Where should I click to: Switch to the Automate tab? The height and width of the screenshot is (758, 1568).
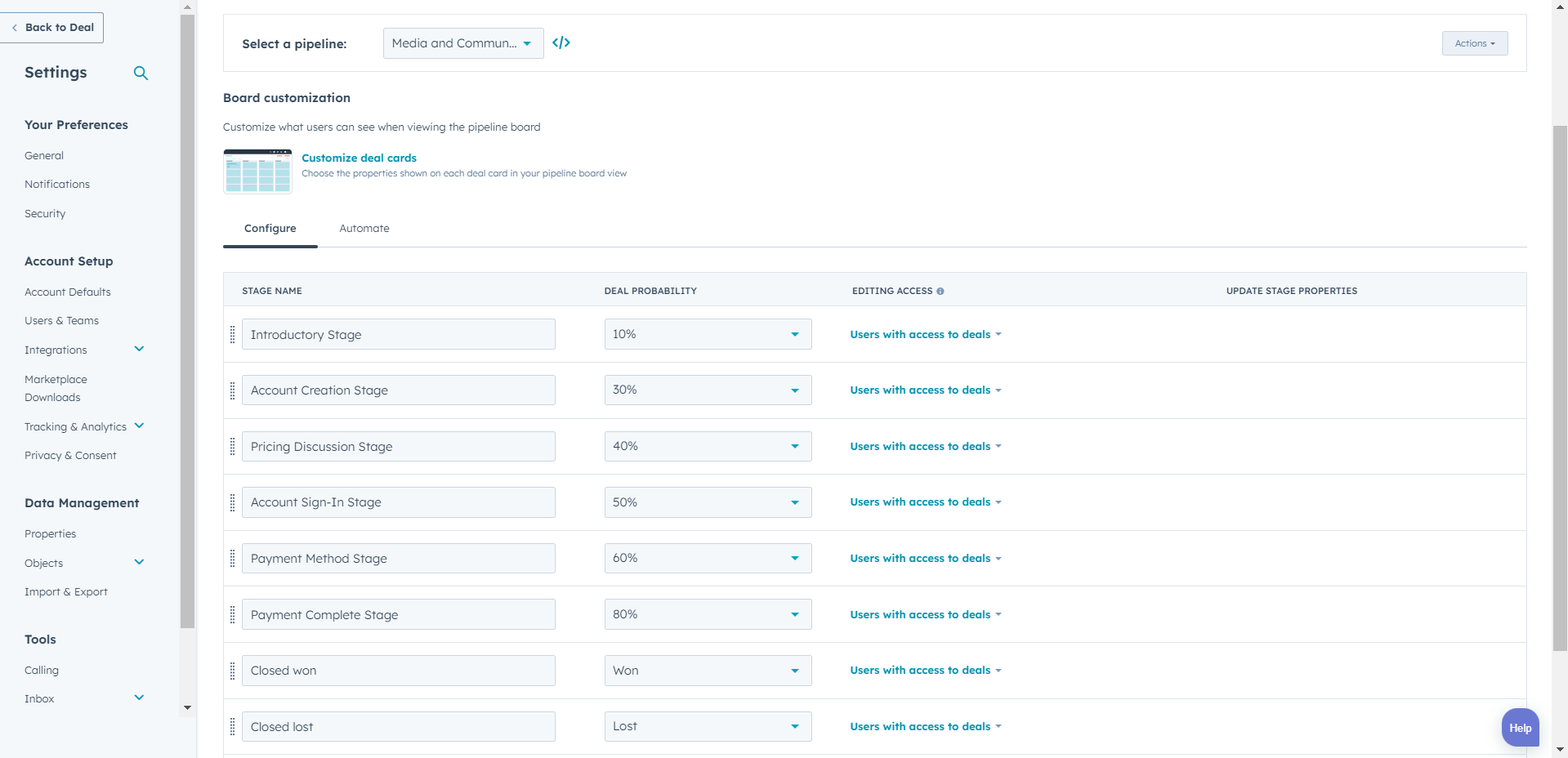tap(364, 229)
